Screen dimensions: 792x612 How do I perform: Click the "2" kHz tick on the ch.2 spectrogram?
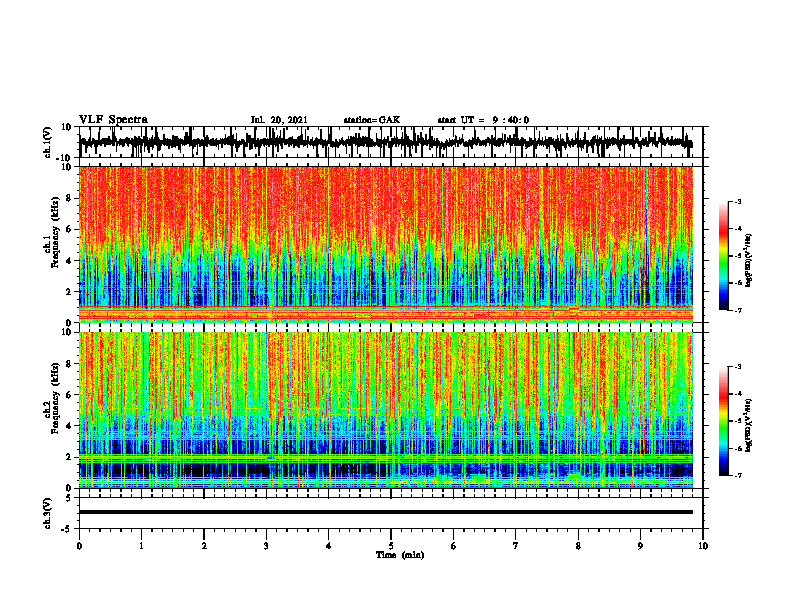(69, 457)
